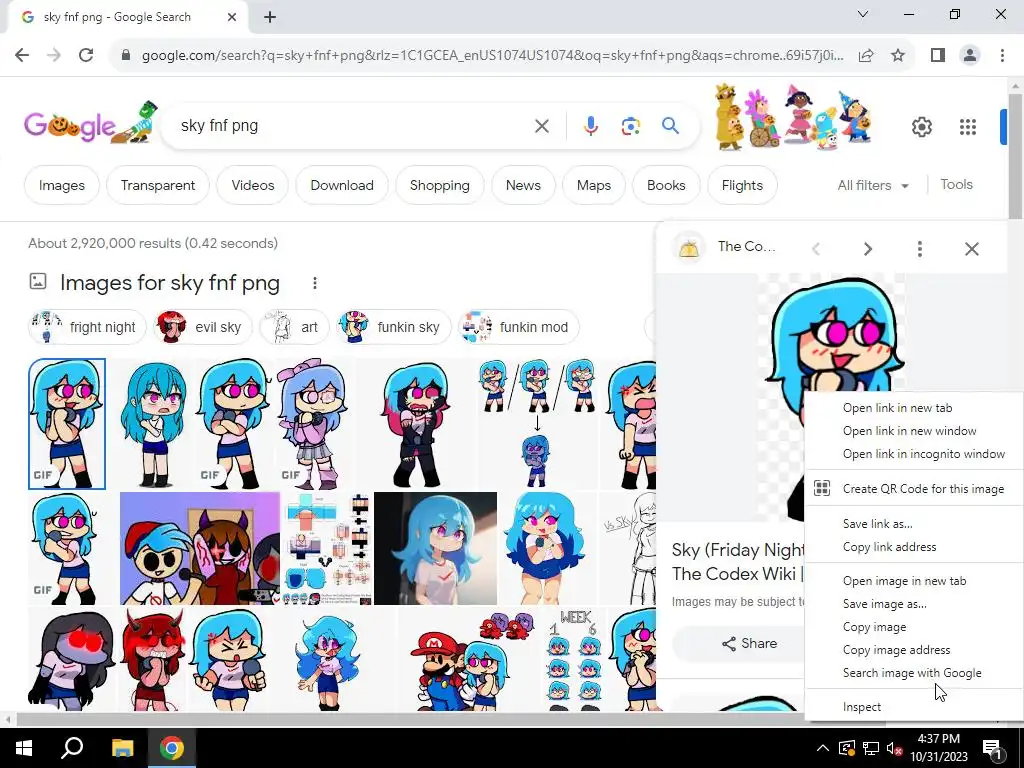Select the Download filter chip

click(342, 185)
